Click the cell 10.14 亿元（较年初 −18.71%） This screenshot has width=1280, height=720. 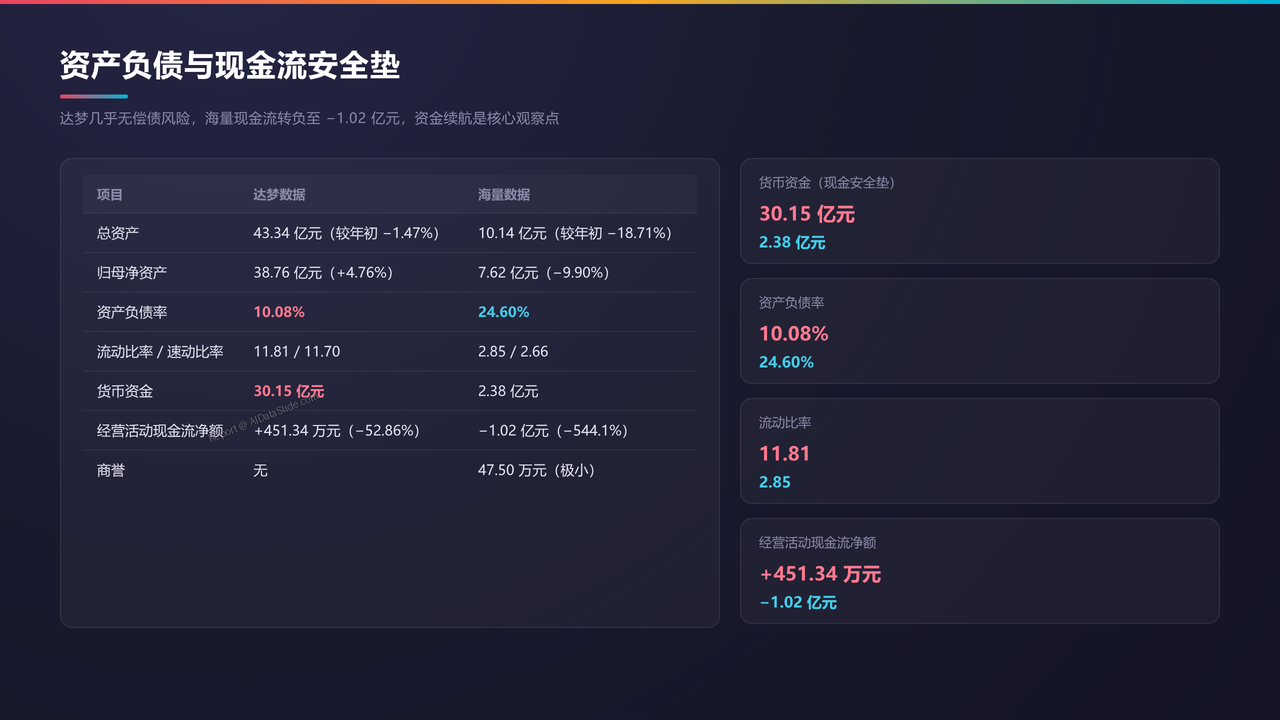pos(575,233)
